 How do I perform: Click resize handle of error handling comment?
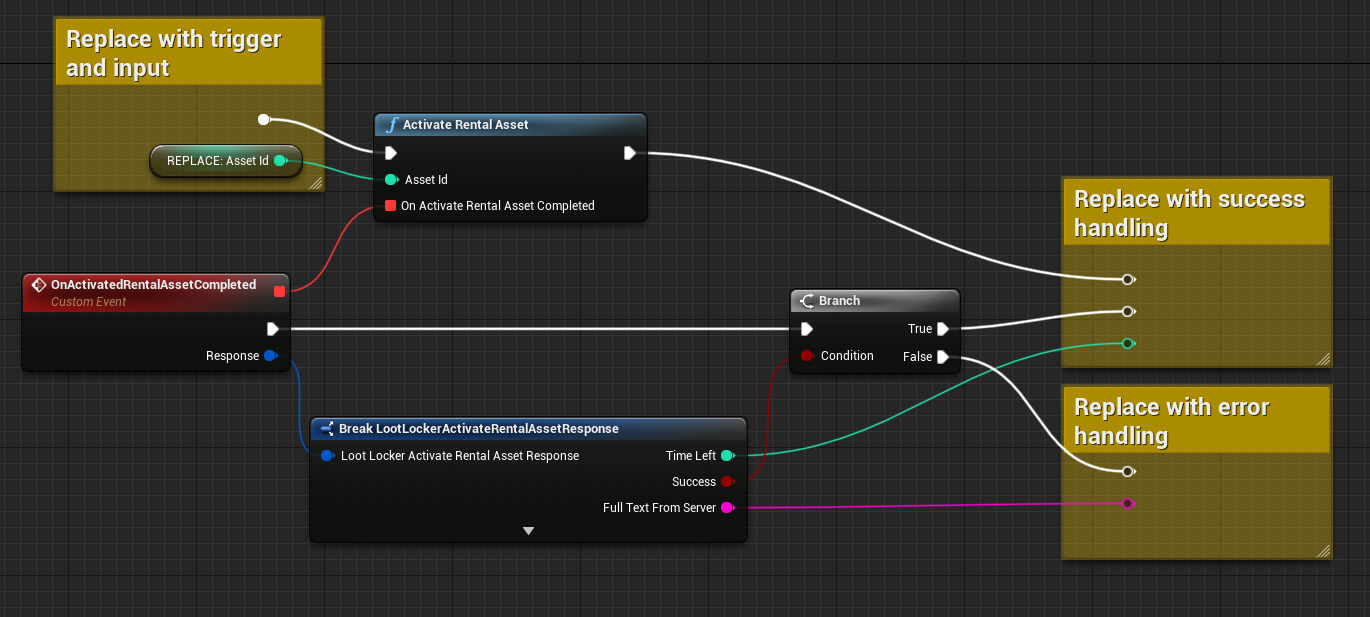coord(1323,550)
